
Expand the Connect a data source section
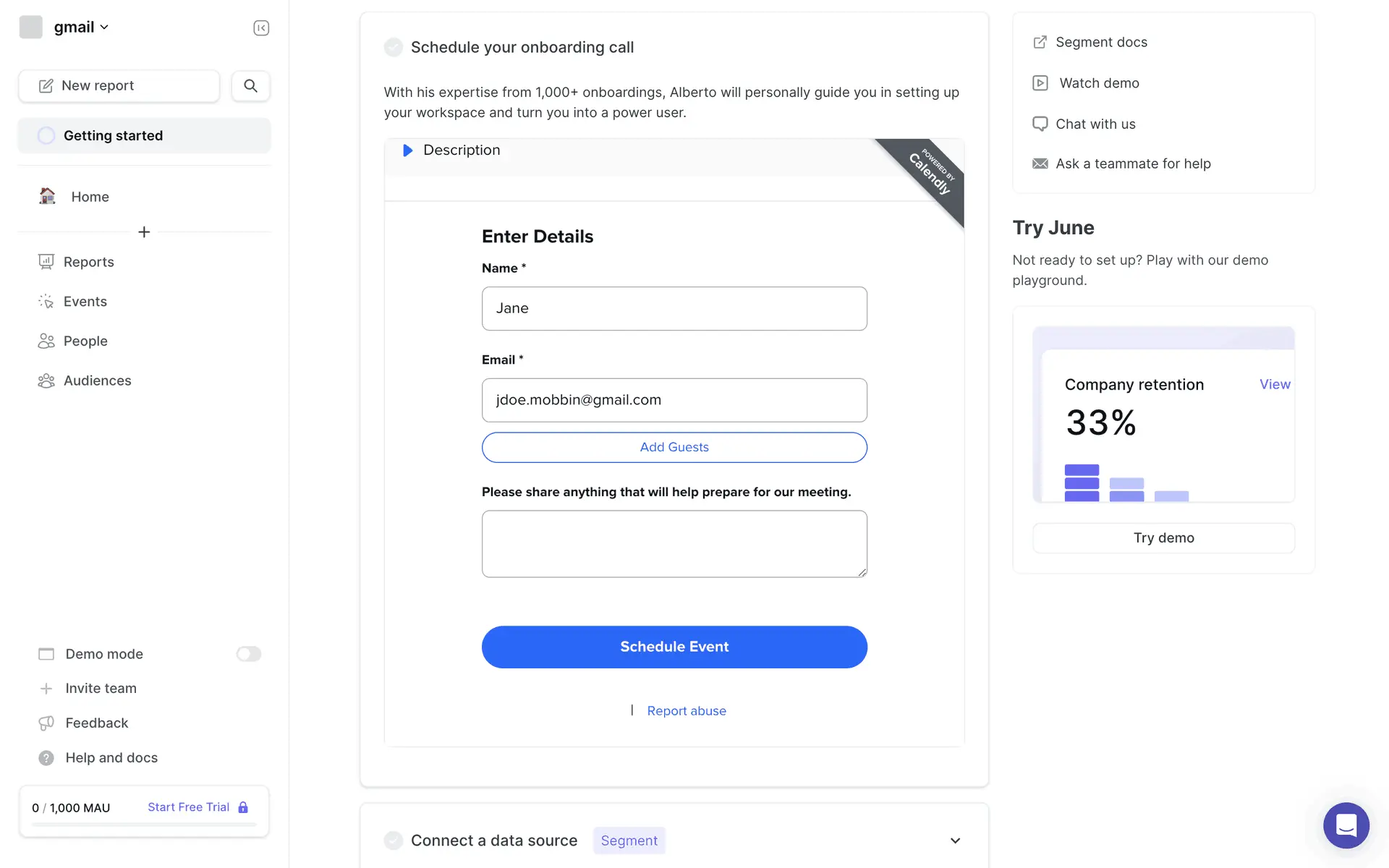pos(955,841)
